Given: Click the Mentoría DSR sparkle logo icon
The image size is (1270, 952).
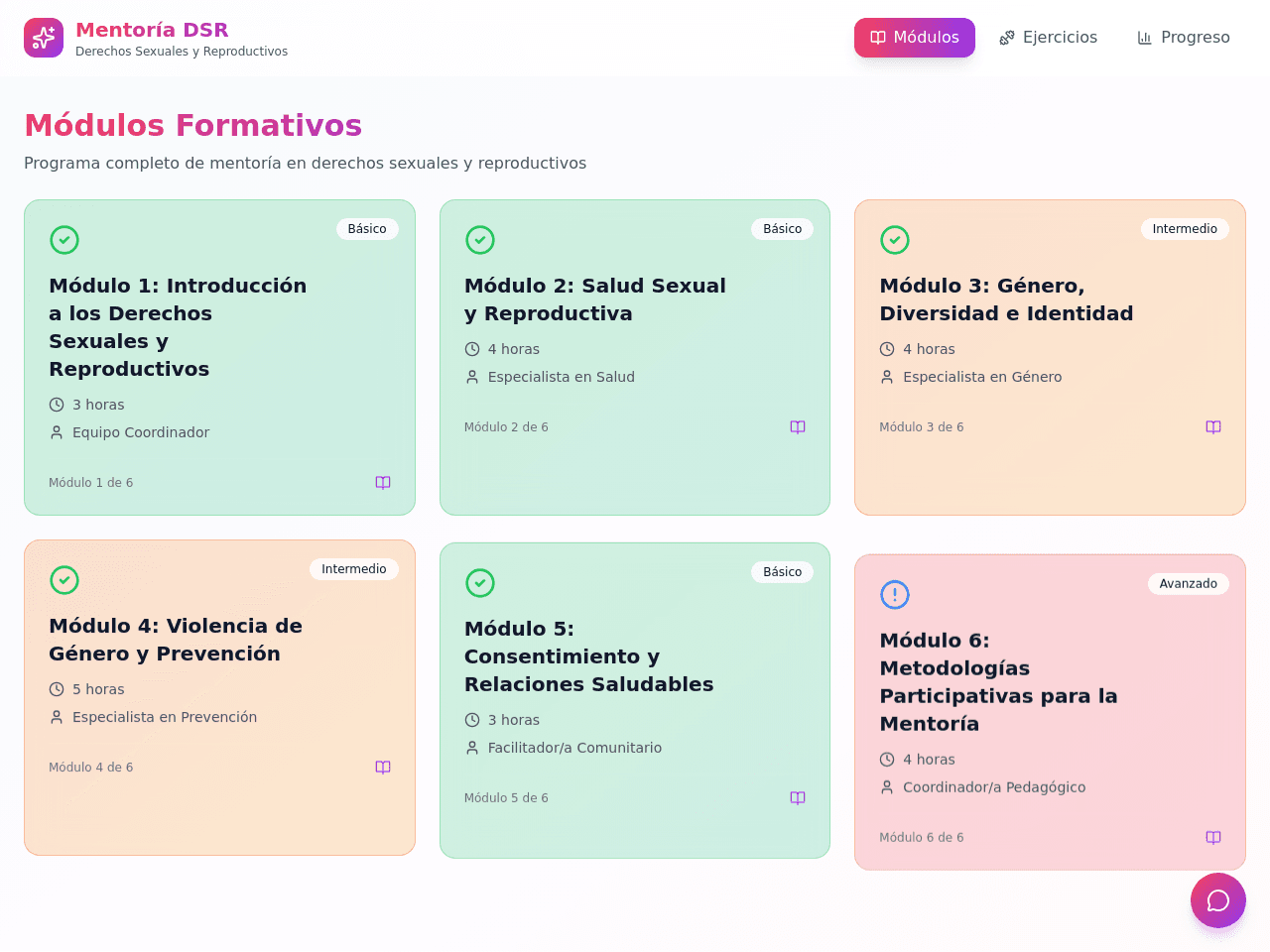Looking at the screenshot, I should coord(44,38).
